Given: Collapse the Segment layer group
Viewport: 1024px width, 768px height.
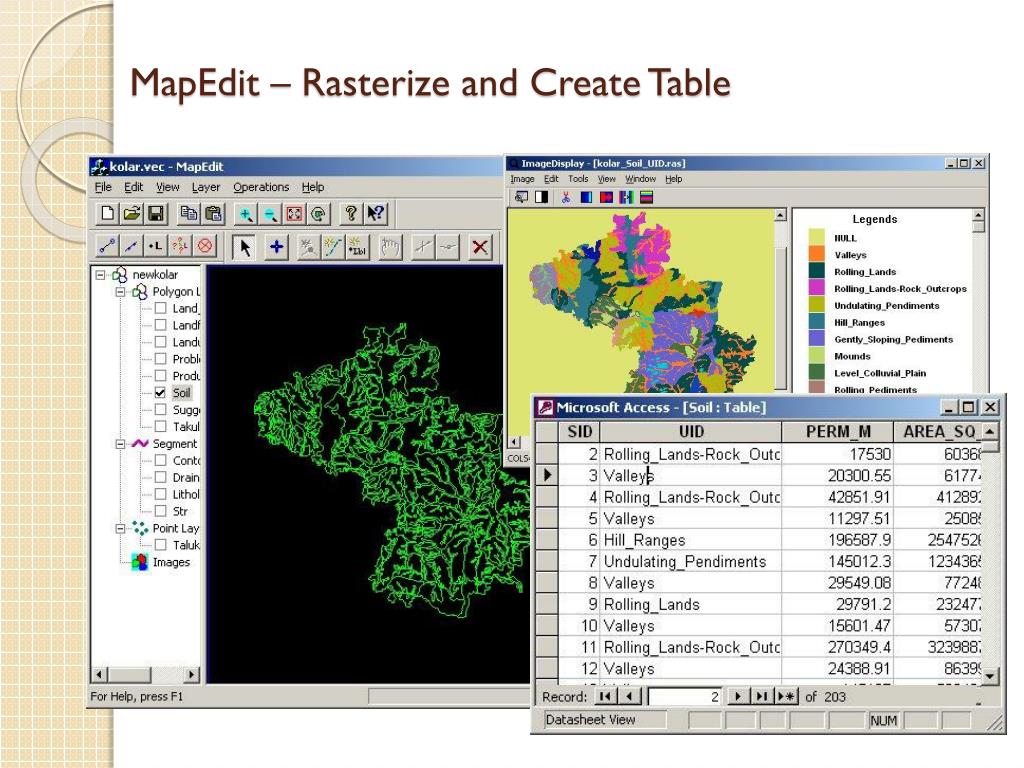Looking at the screenshot, I should [120, 443].
